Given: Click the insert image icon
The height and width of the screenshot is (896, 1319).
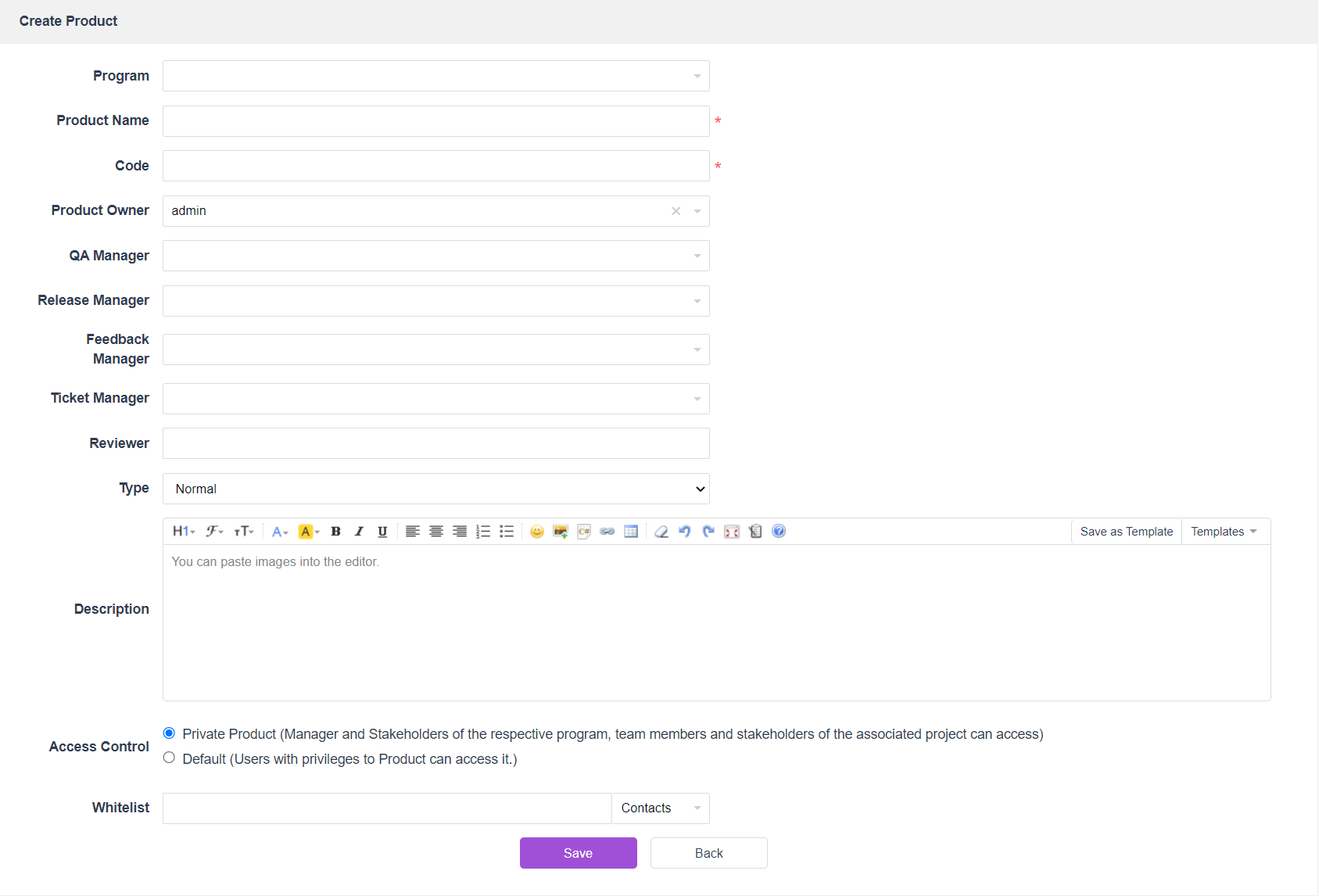Looking at the screenshot, I should coord(560,532).
